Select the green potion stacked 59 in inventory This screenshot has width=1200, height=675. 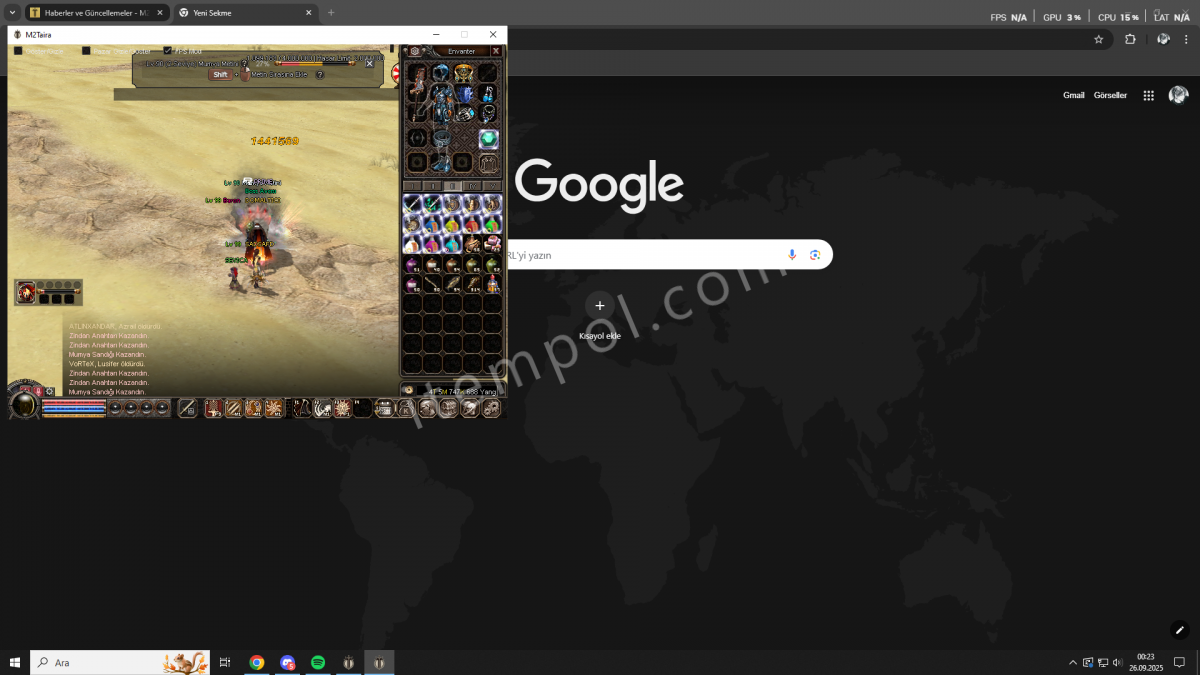pyautogui.click(x=492, y=265)
